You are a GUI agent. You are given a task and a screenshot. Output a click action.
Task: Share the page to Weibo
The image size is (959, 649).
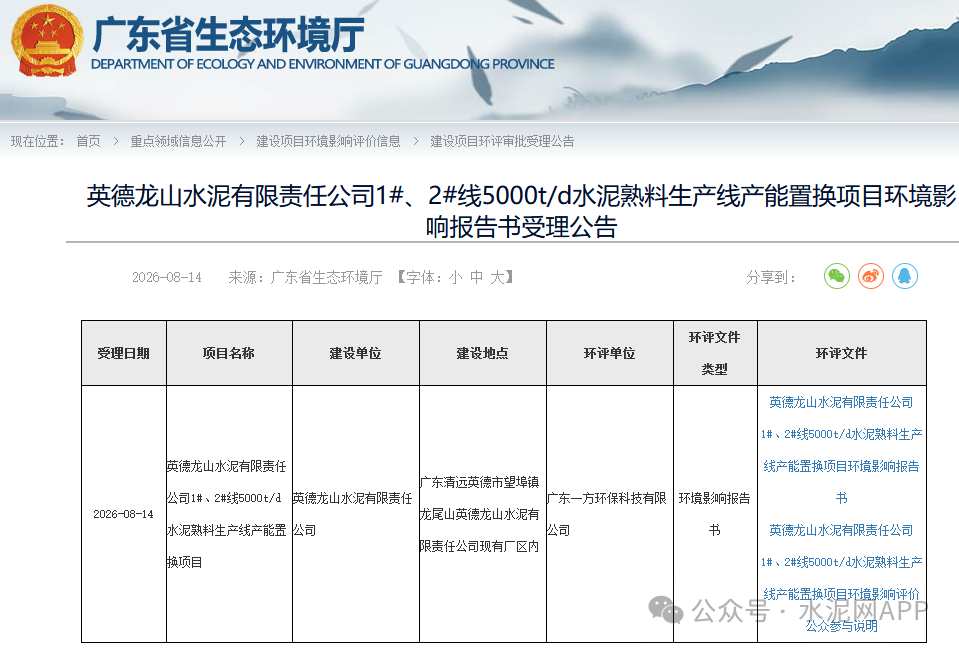(871, 276)
